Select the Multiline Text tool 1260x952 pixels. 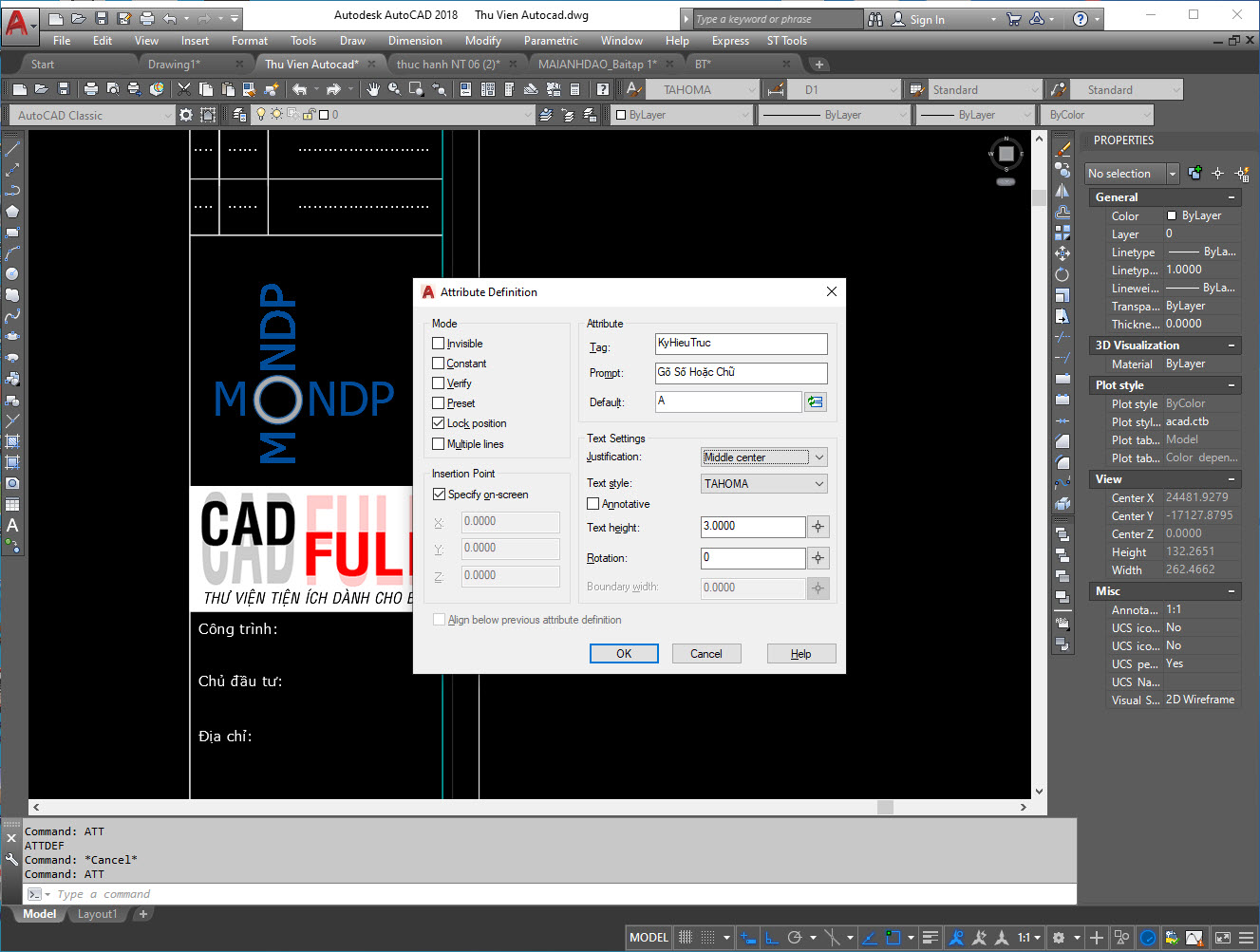point(12,525)
